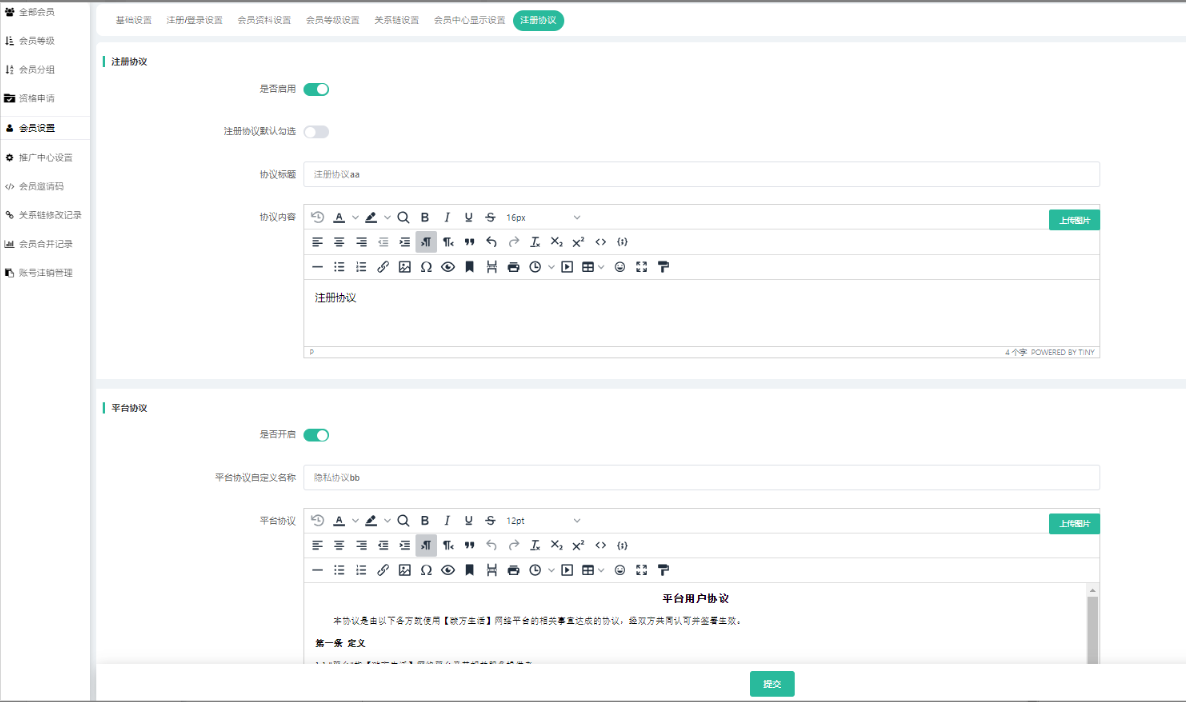
Task: Open 会员等级 in the sidebar
Action: (37, 41)
